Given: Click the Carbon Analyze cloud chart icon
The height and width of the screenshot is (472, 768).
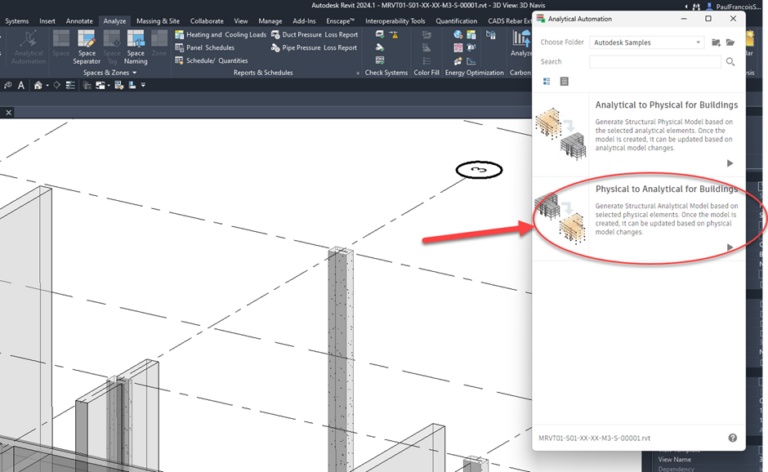Looking at the screenshot, I should point(521,38).
